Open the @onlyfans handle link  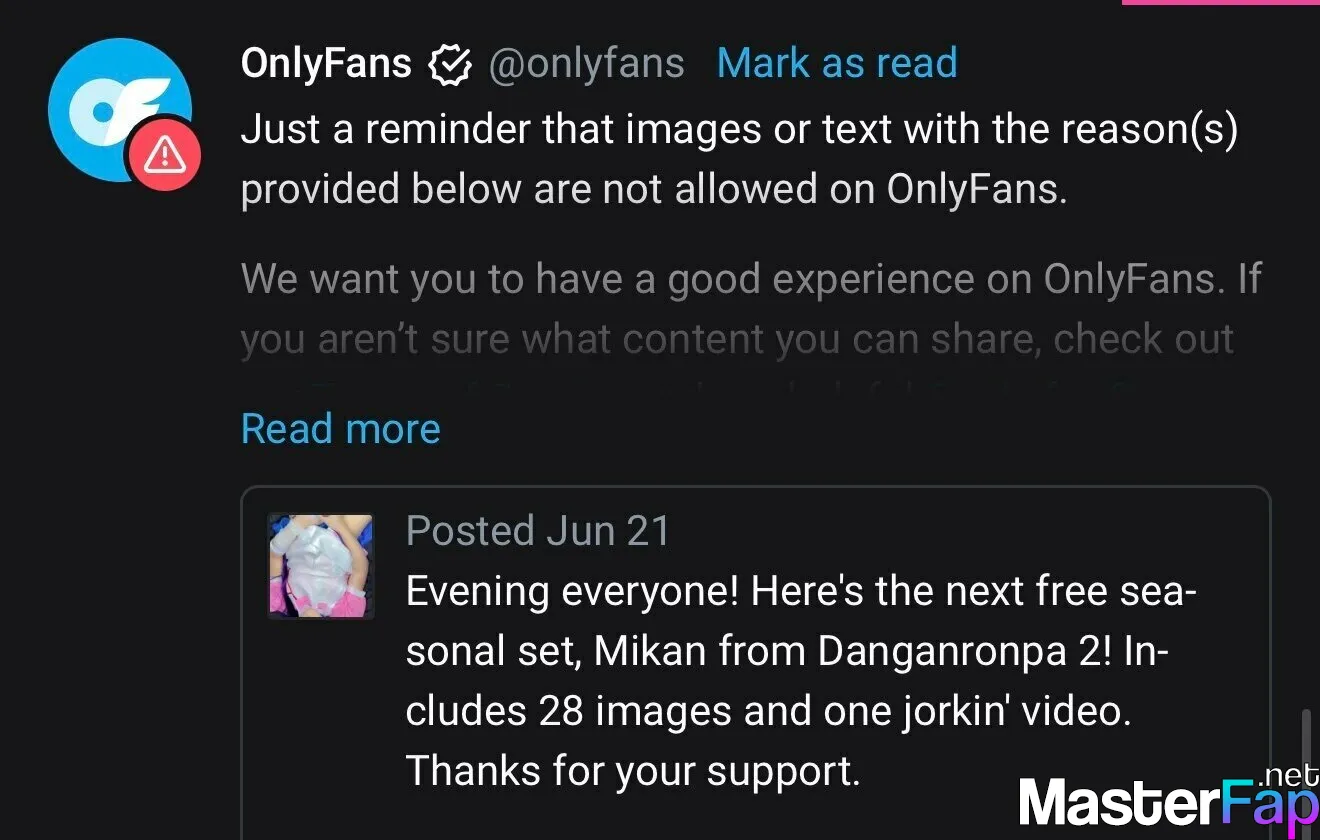[586, 63]
